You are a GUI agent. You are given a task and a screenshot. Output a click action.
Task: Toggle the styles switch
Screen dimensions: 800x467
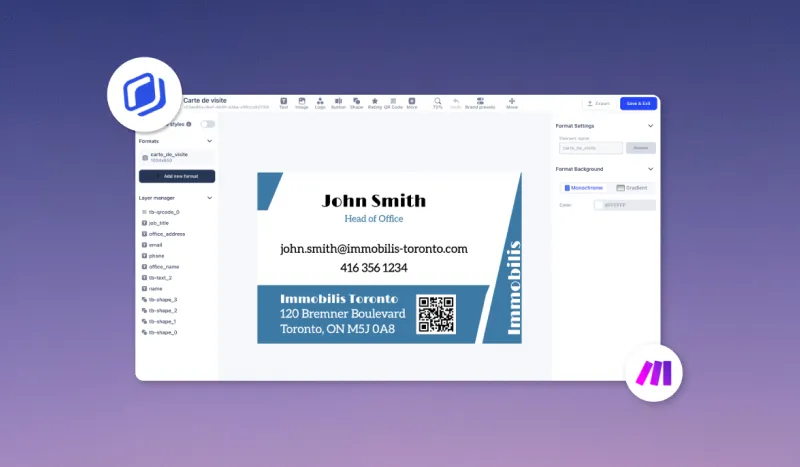(207, 124)
